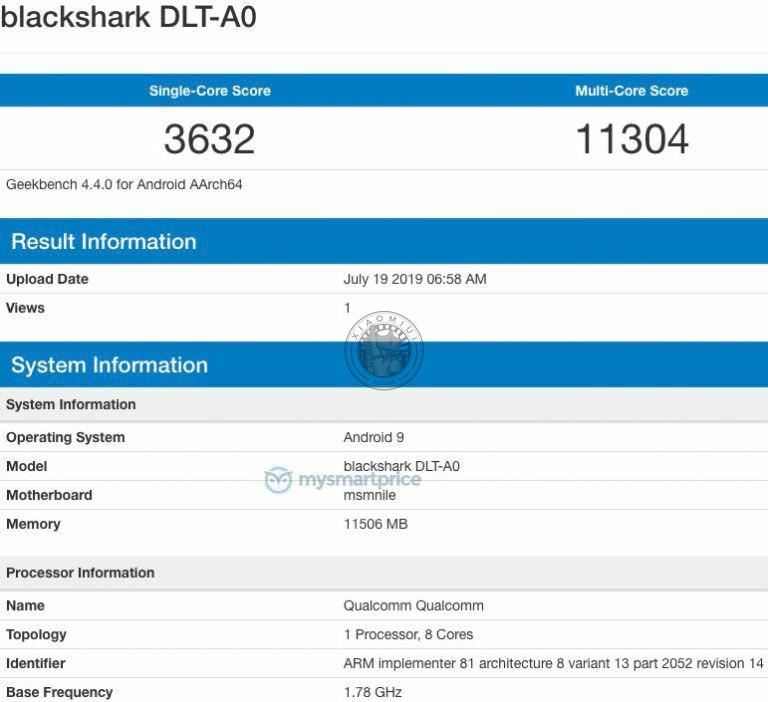
Task: Select the ARM implementer 81 identifier value
Action: [x=553, y=664]
